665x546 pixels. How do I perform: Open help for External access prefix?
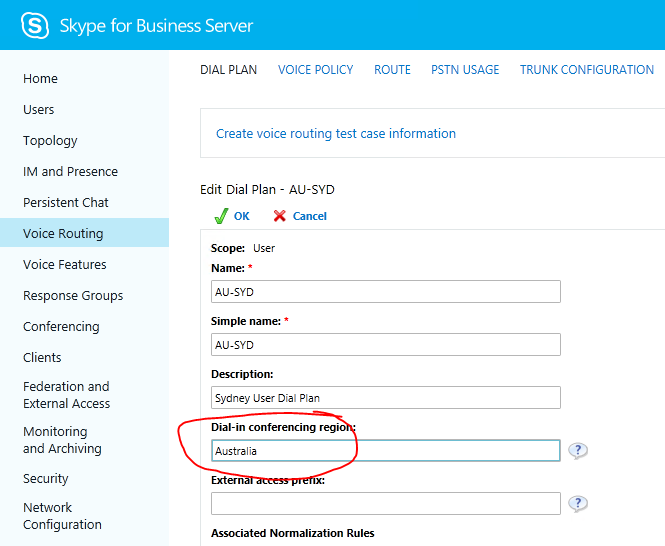tap(578, 504)
